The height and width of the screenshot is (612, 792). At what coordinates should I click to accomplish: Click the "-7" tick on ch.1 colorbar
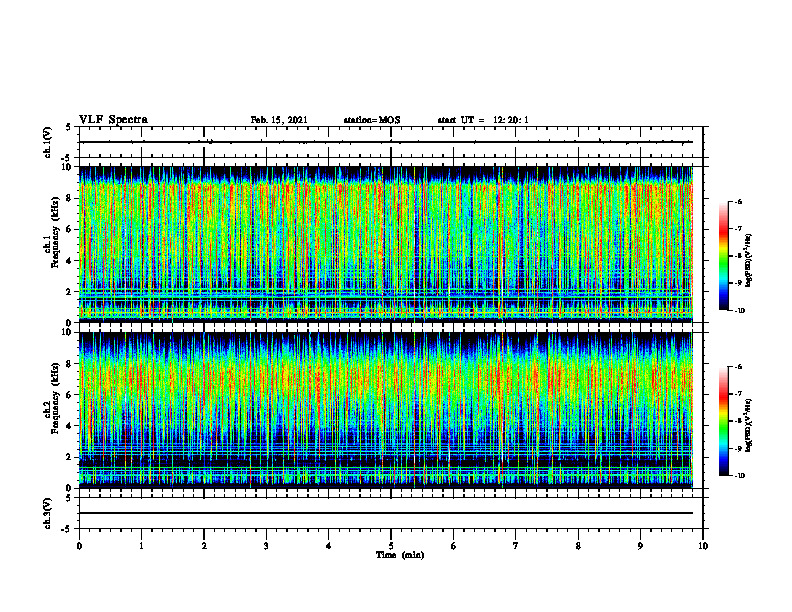[738, 229]
